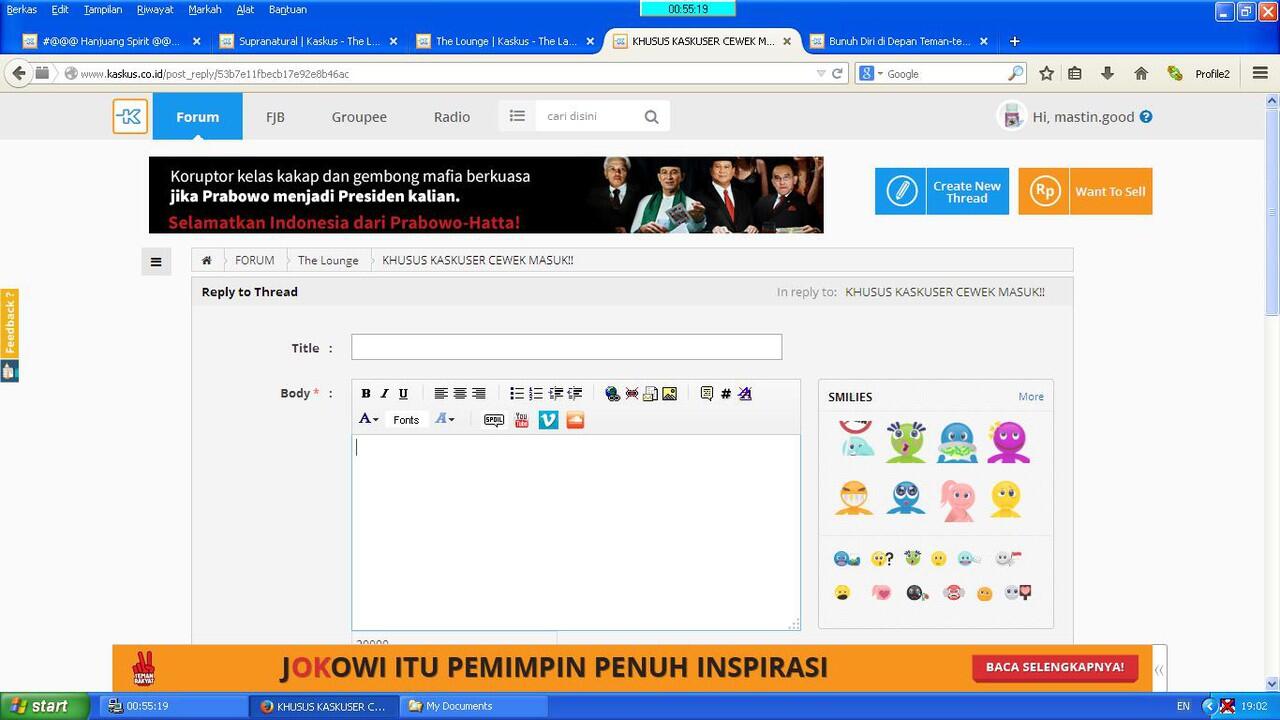The width and height of the screenshot is (1280, 720).
Task: Switch to the Hanjuang Spirit tab
Action: pyautogui.click(x=110, y=41)
